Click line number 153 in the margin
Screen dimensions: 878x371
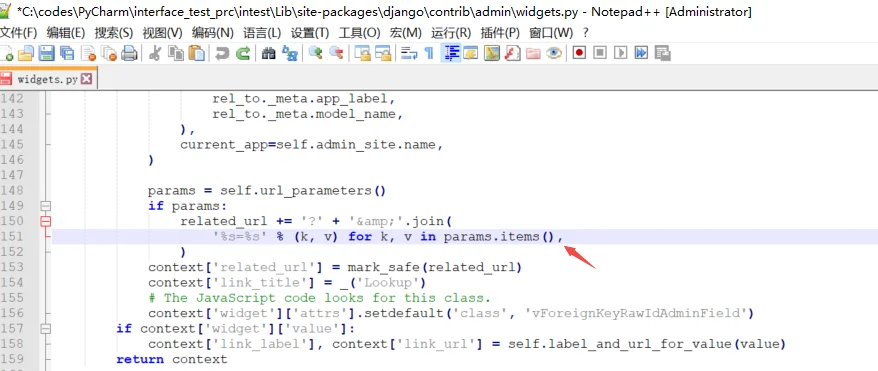(x=12, y=267)
